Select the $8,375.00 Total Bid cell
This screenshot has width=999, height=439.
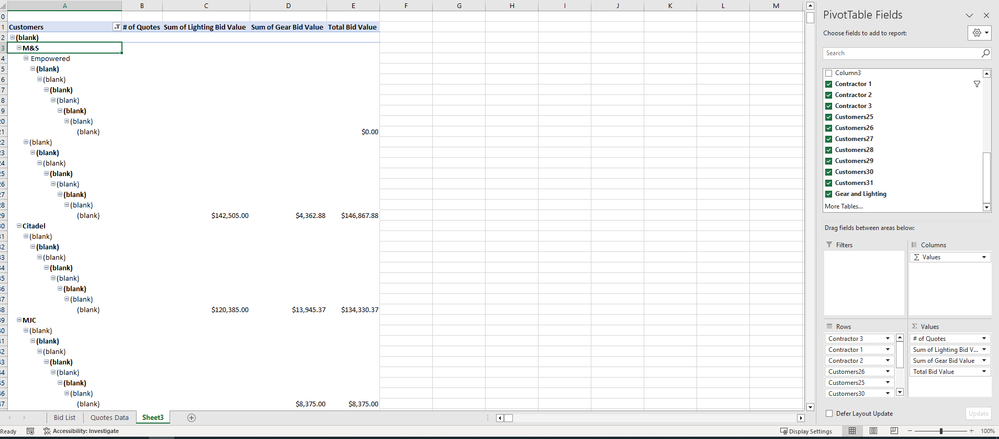354,404
